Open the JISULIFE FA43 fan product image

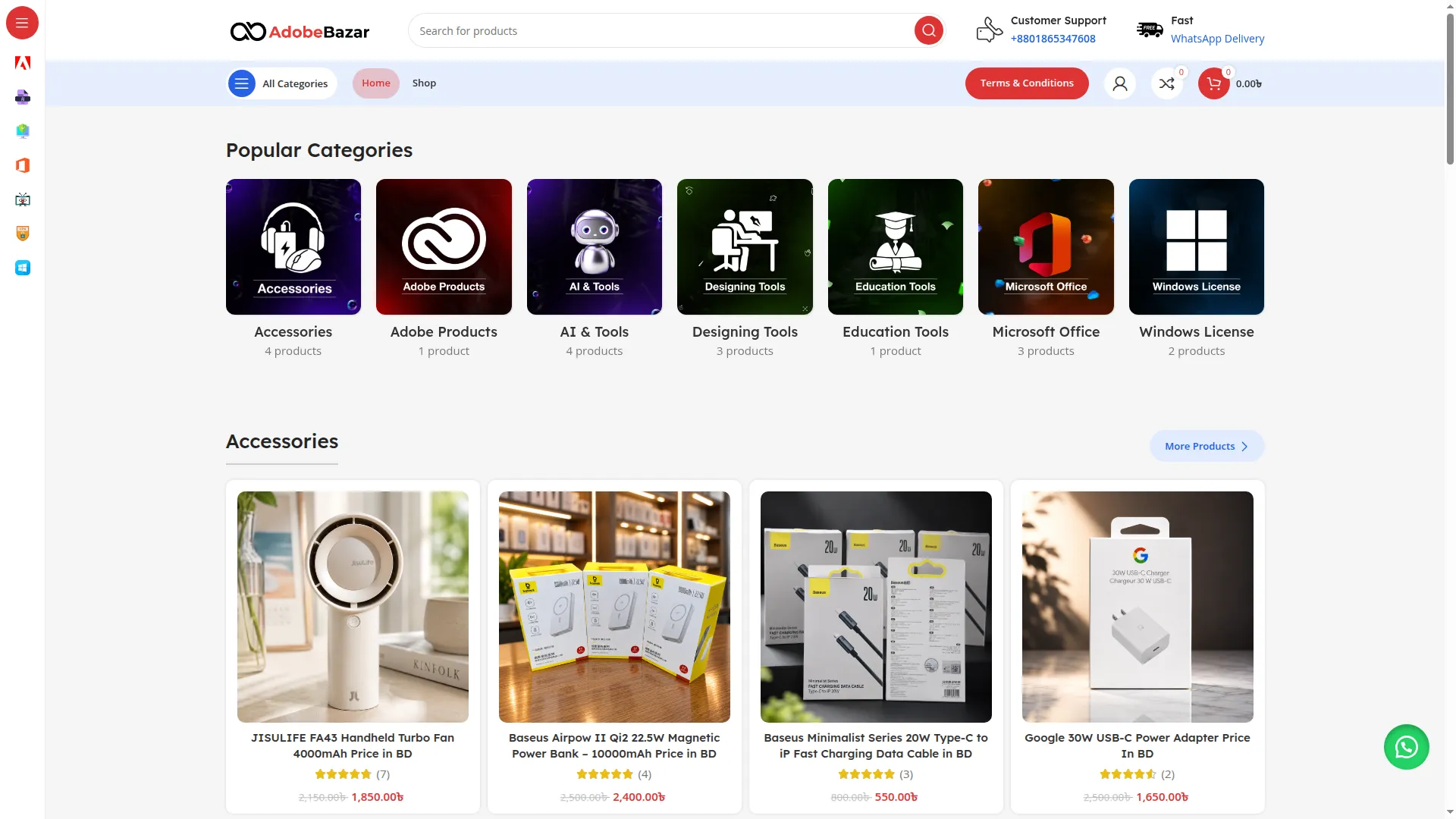click(x=353, y=607)
